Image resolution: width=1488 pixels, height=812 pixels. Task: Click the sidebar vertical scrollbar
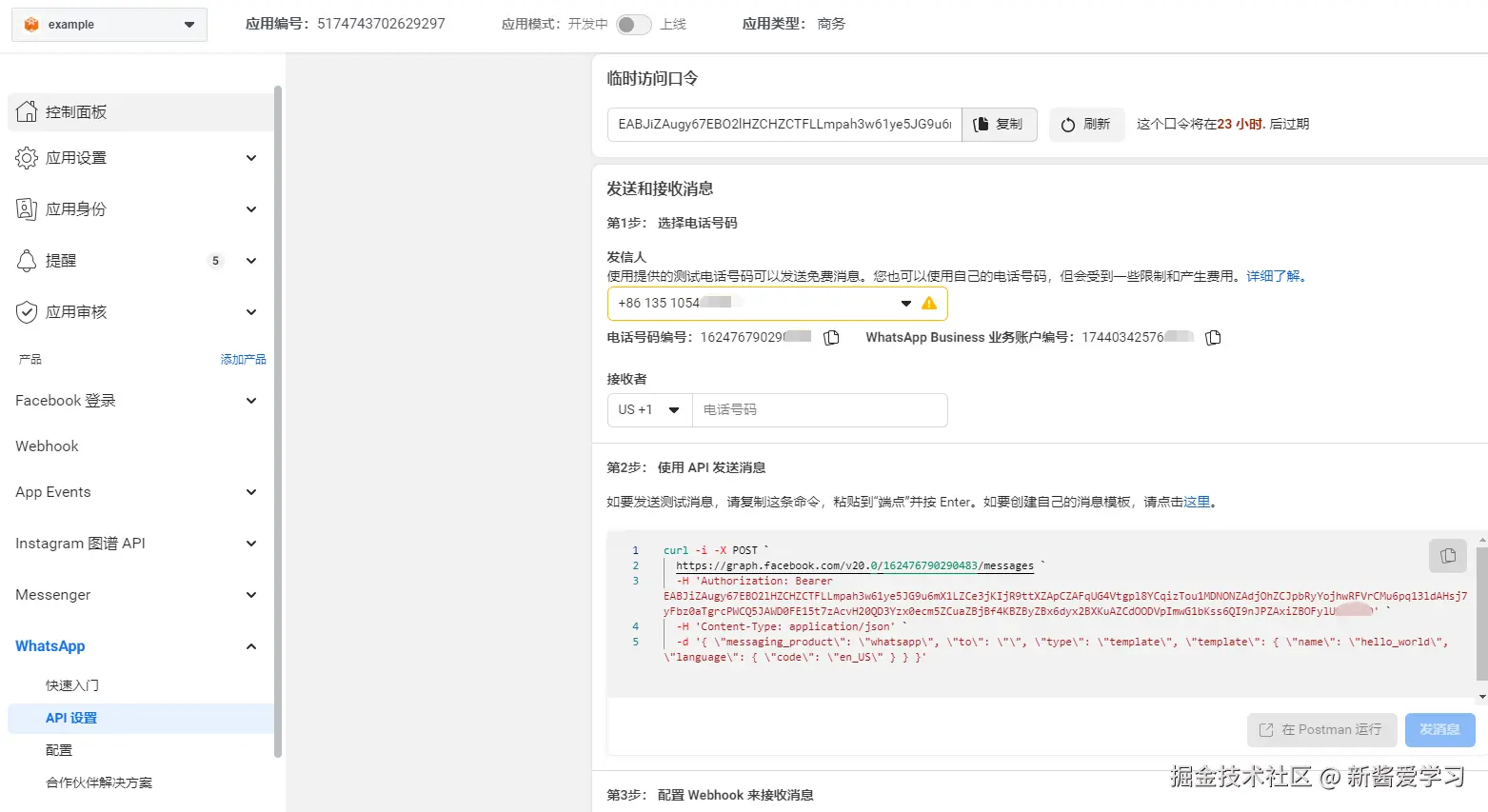point(278,422)
